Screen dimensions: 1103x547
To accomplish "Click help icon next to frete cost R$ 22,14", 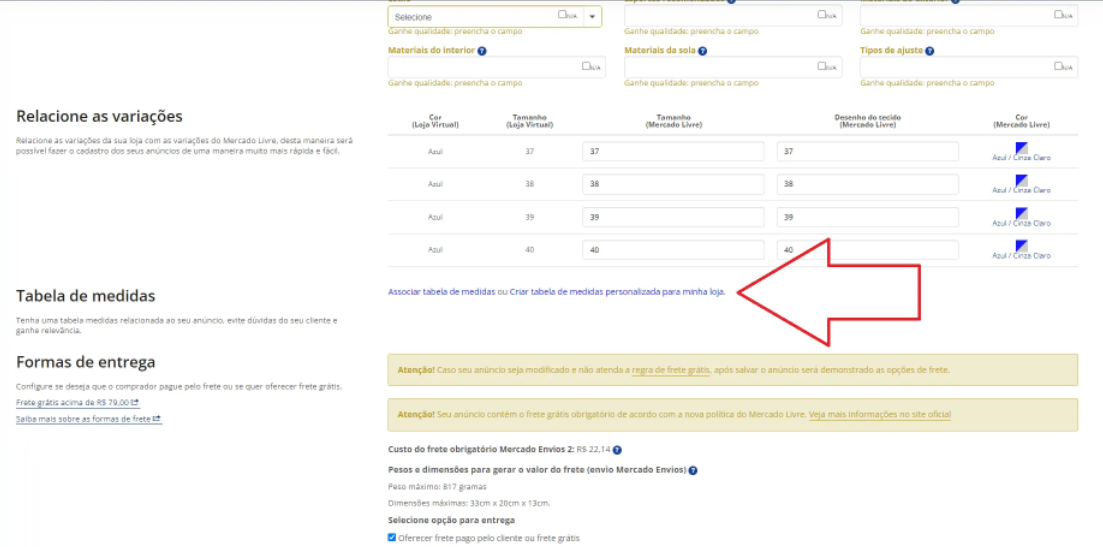I will [617, 450].
